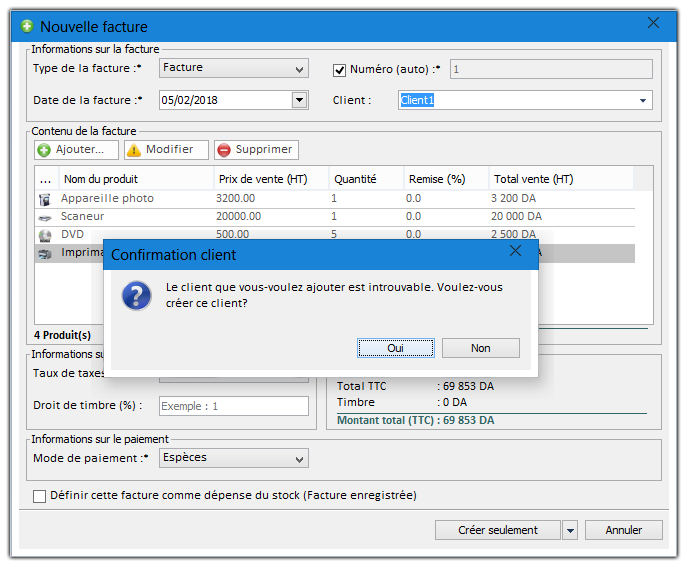Click the Droit de timbre input field
This screenshot has width=687, height=567.
click(x=233, y=406)
